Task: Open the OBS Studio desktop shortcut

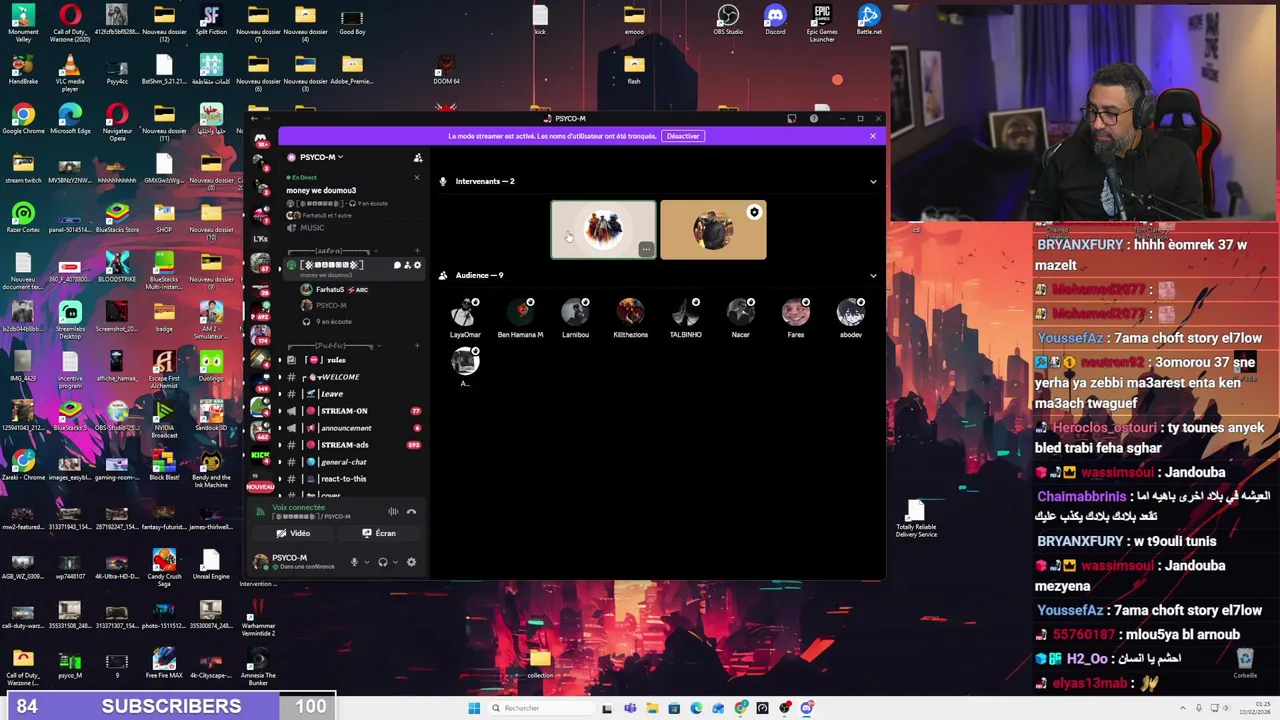Action: click(728, 20)
